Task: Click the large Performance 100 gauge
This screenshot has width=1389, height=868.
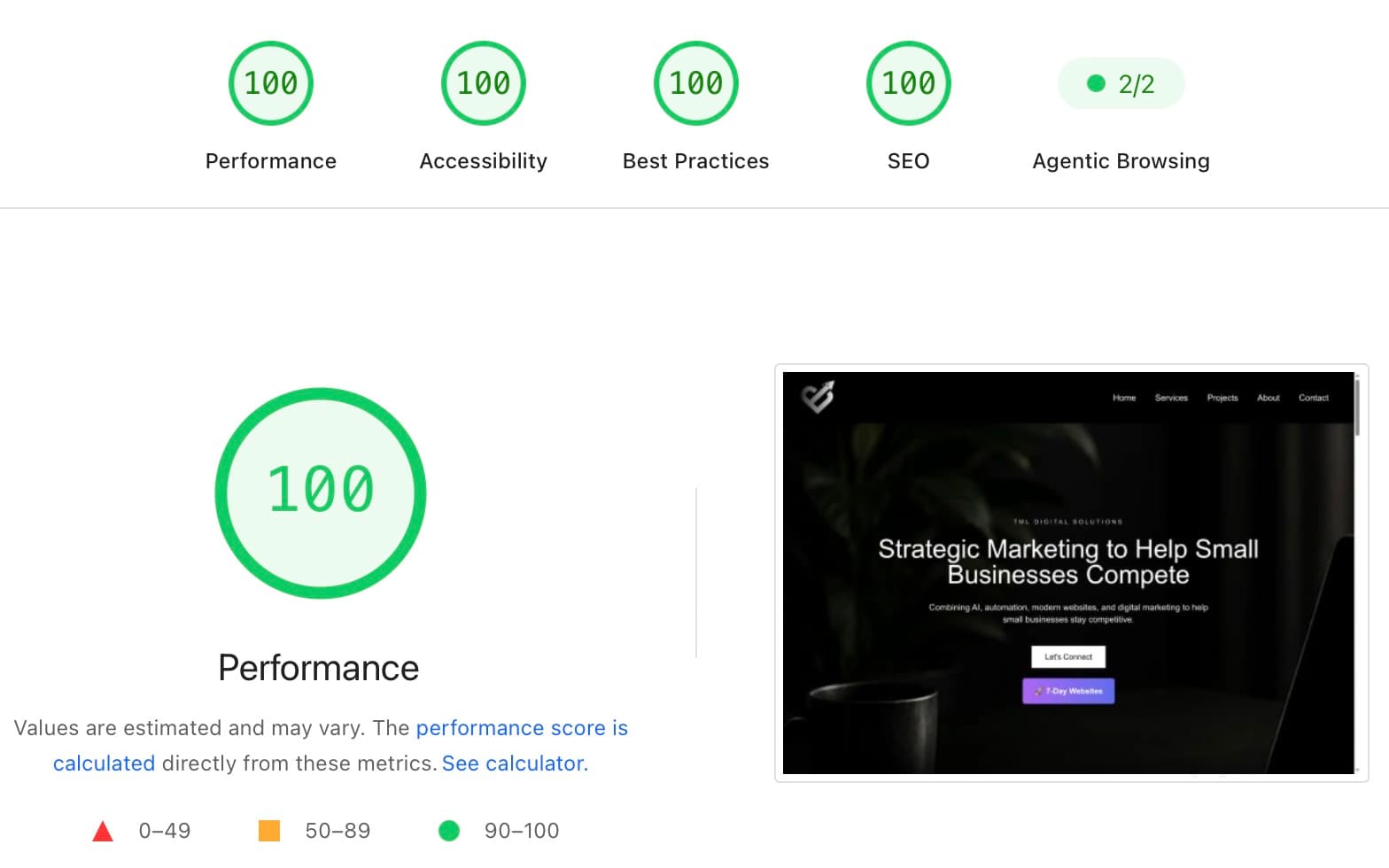Action: coord(321,492)
